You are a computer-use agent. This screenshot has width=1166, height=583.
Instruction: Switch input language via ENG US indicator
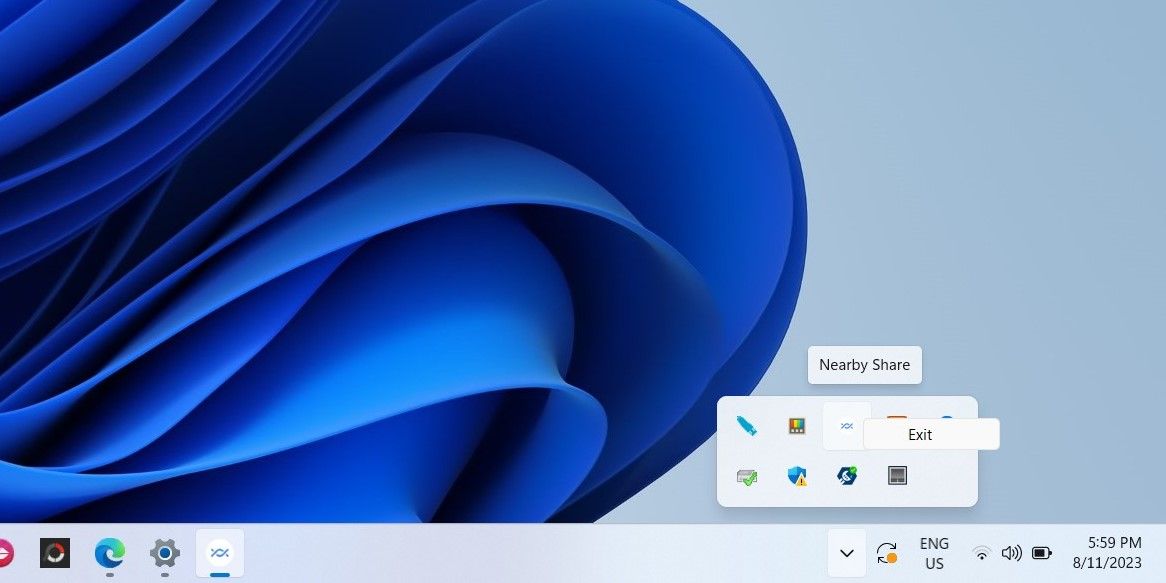pos(933,552)
